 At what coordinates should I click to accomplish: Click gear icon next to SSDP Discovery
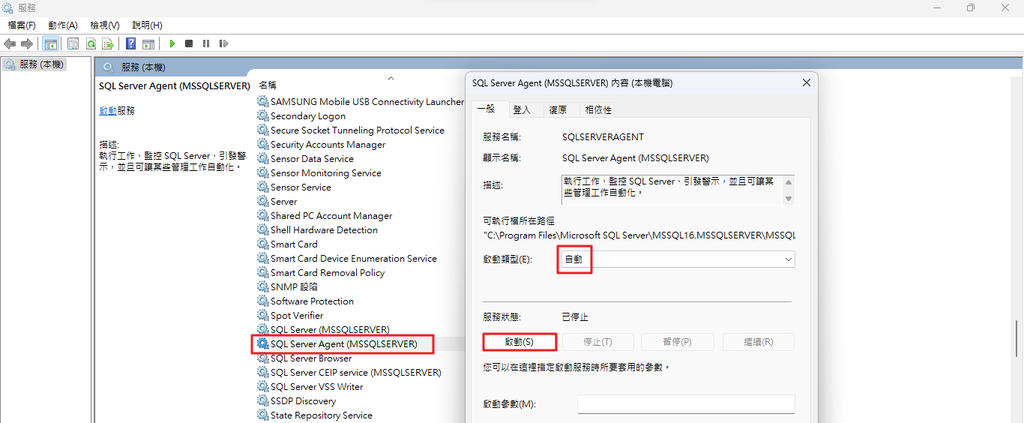(x=263, y=401)
